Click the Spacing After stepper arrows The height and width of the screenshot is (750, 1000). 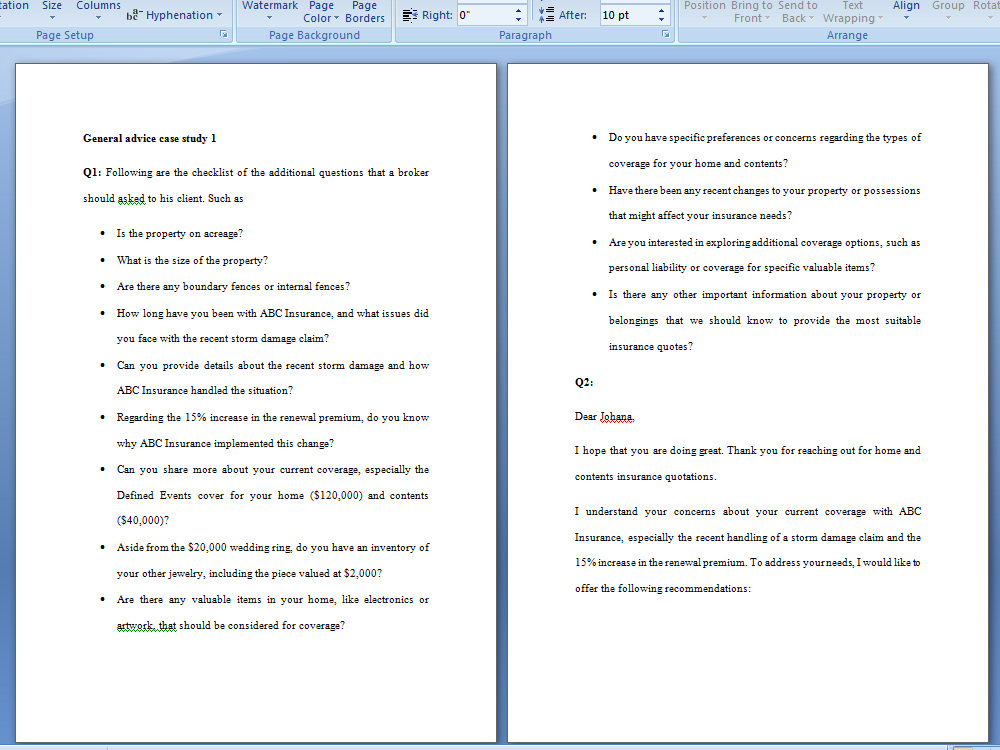point(661,15)
